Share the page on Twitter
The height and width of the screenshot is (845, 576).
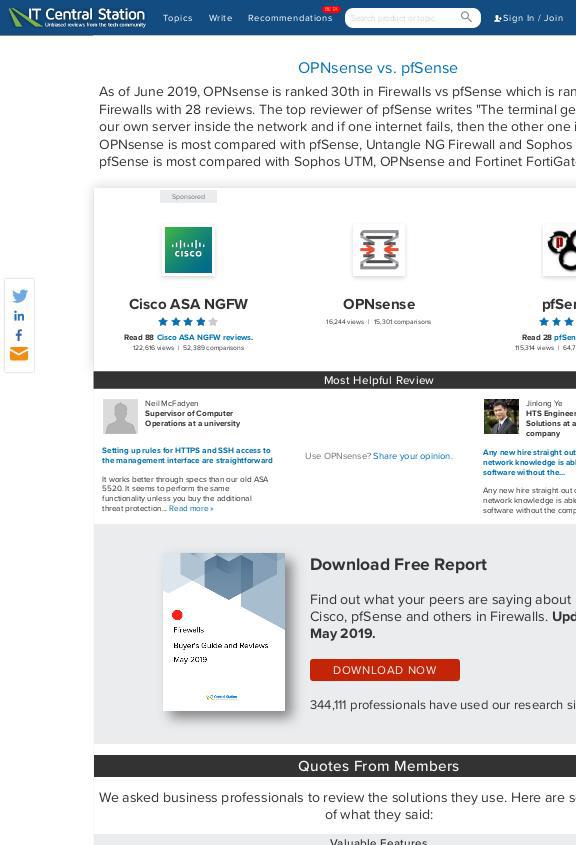pyautogui.click(x=19, y=296)
